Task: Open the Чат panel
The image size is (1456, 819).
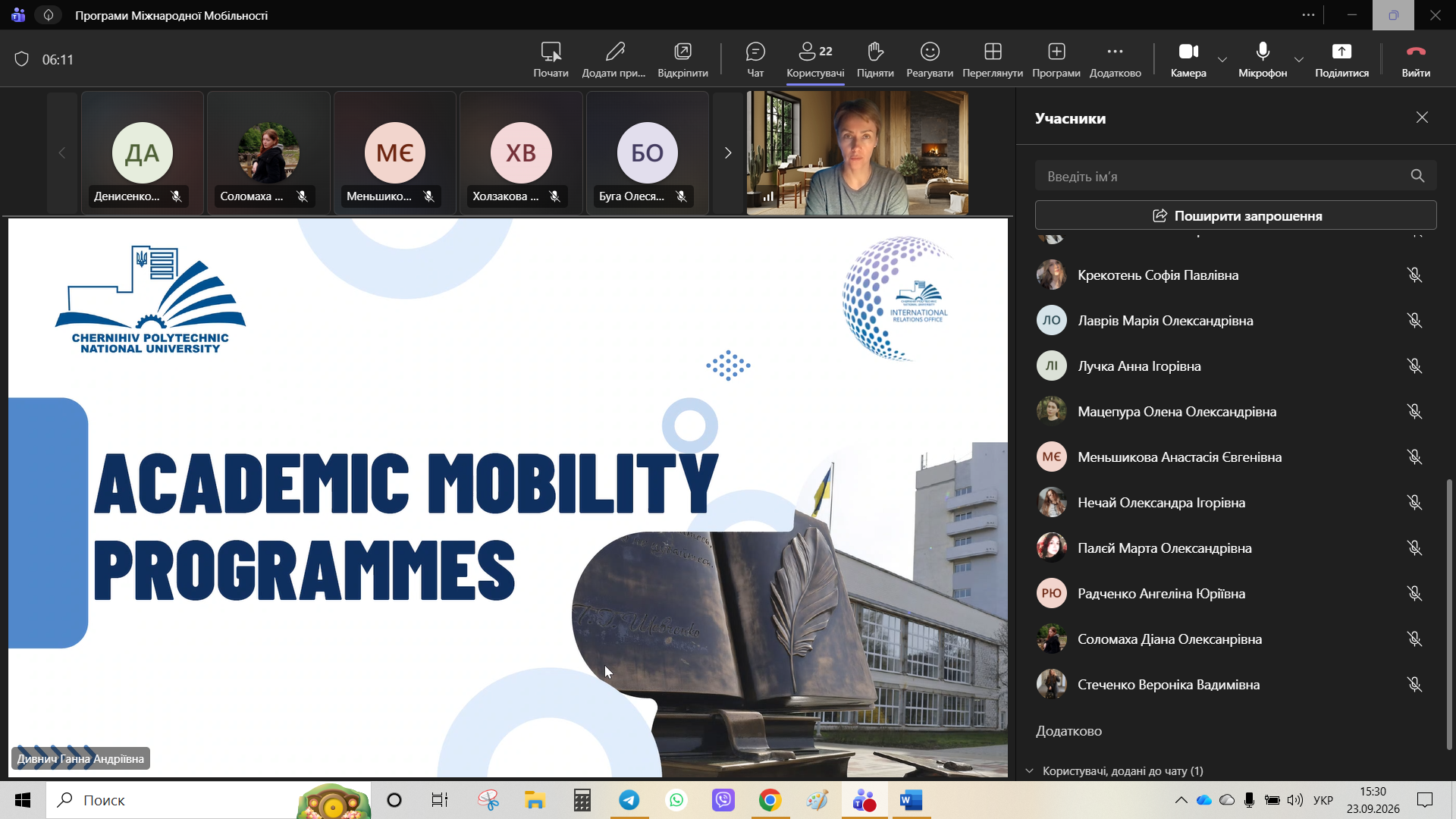Action: click(x=755, y=59)
